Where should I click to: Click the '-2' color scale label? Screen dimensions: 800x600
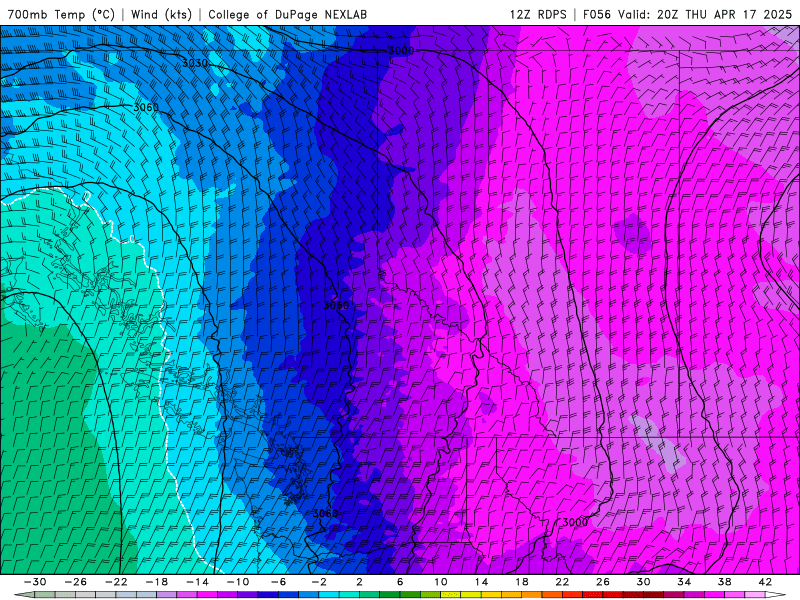point(318,582)
